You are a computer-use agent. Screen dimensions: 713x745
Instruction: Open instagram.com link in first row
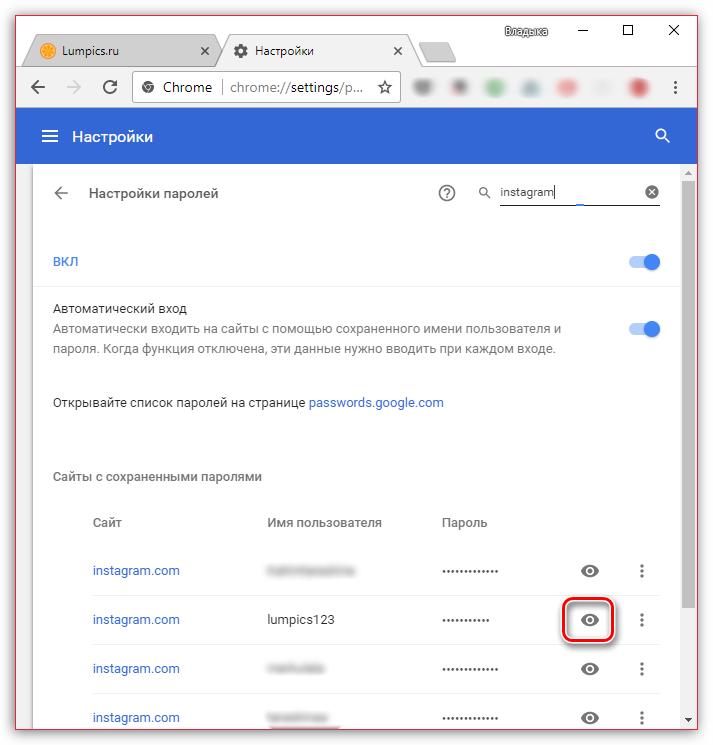point(136,571)
